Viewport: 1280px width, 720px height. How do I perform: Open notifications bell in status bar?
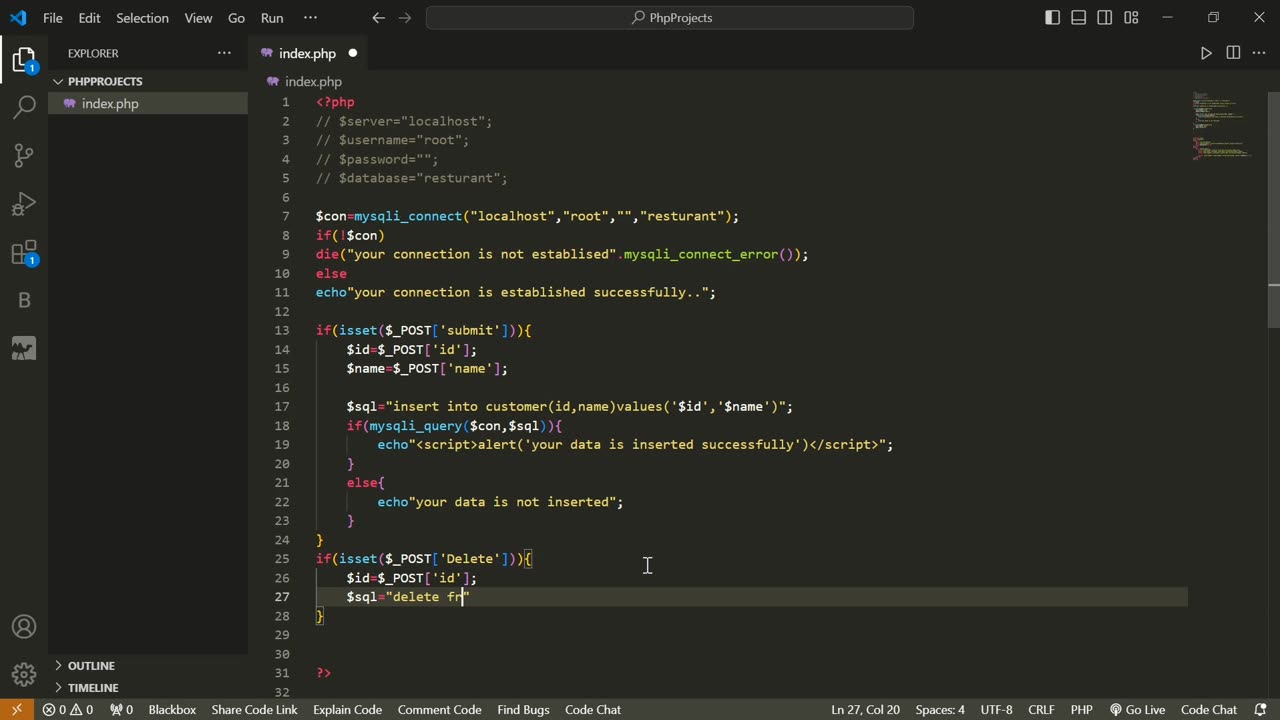pyautogui.click(x=1261, y=709)
